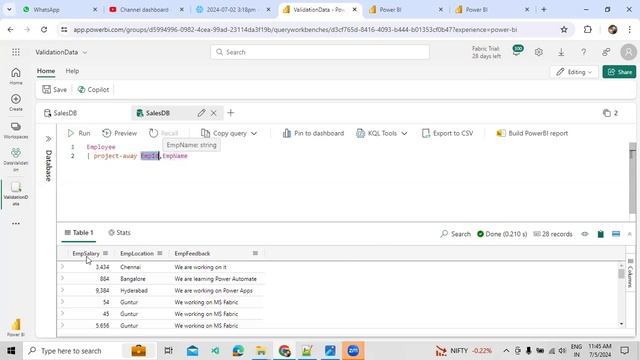Copy results with the clipboard icon
This screenshot has width=640, height=360.
pyautogui.click(x=600, y=234)
